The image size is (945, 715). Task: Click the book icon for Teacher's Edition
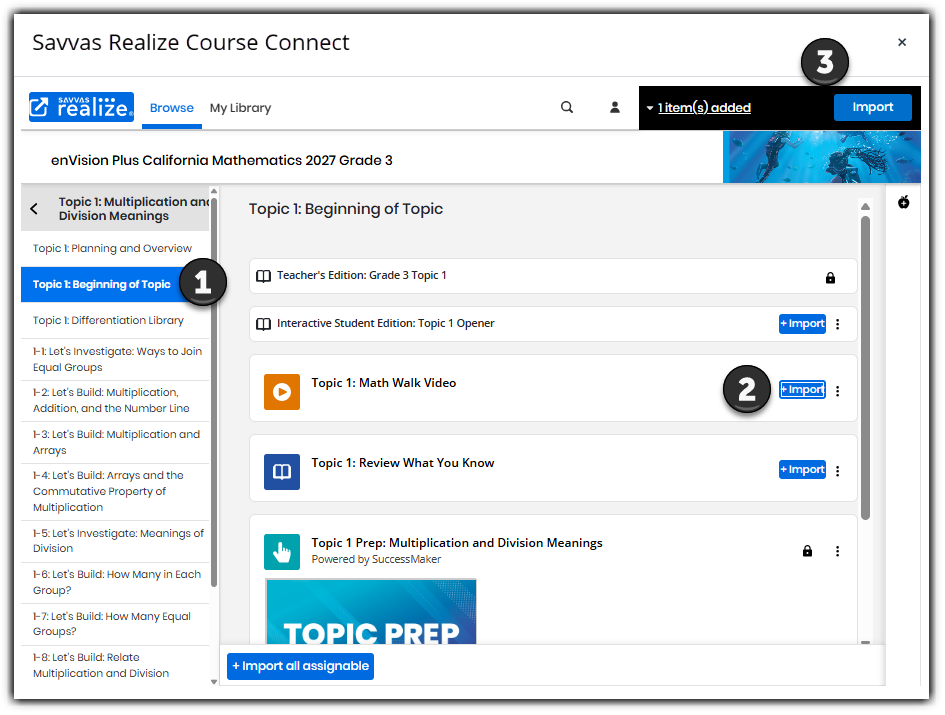coord(263,276)
